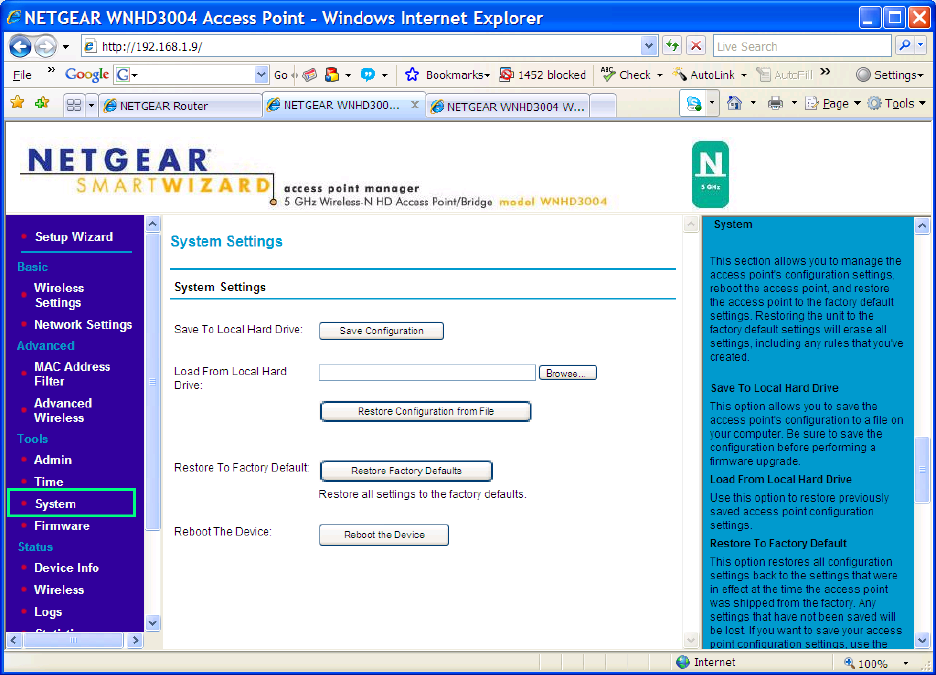Viewport: 936px width, 675px height.
Task: Click the green Refresh page icon
Action: click(672, 45)
